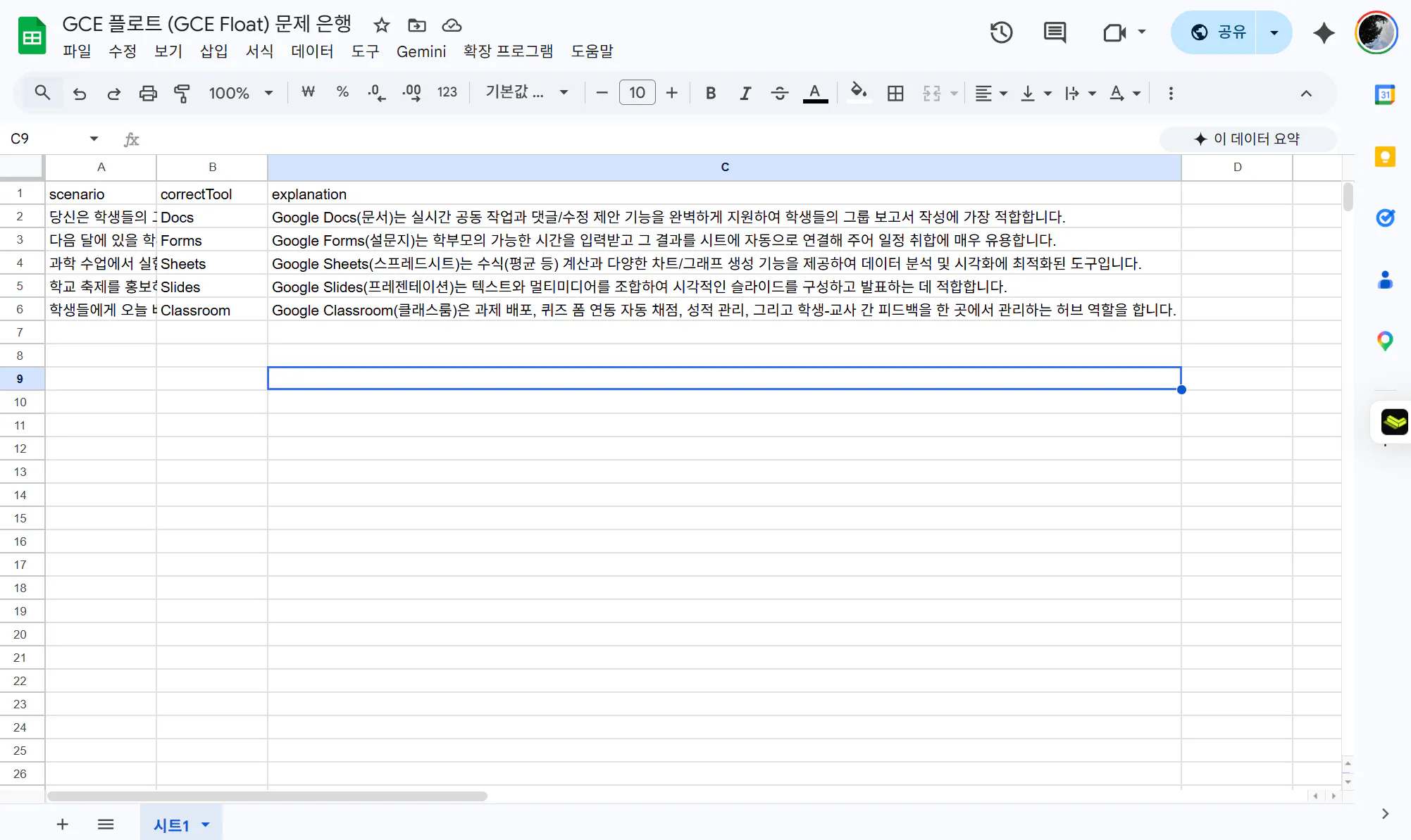This screenshot has width=1411, height=840.
Task: Open Contacts side panel
Action: (x=1385, y=280)
